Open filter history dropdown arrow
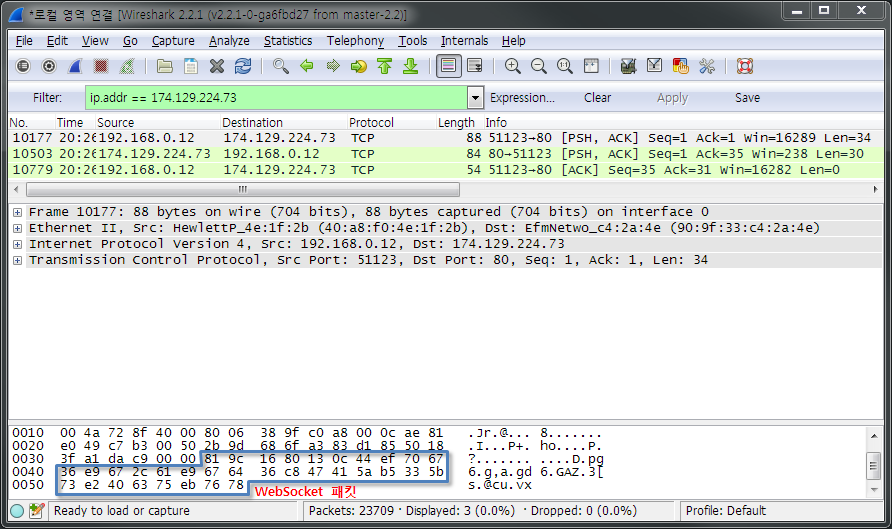 [x=476, y=98]
